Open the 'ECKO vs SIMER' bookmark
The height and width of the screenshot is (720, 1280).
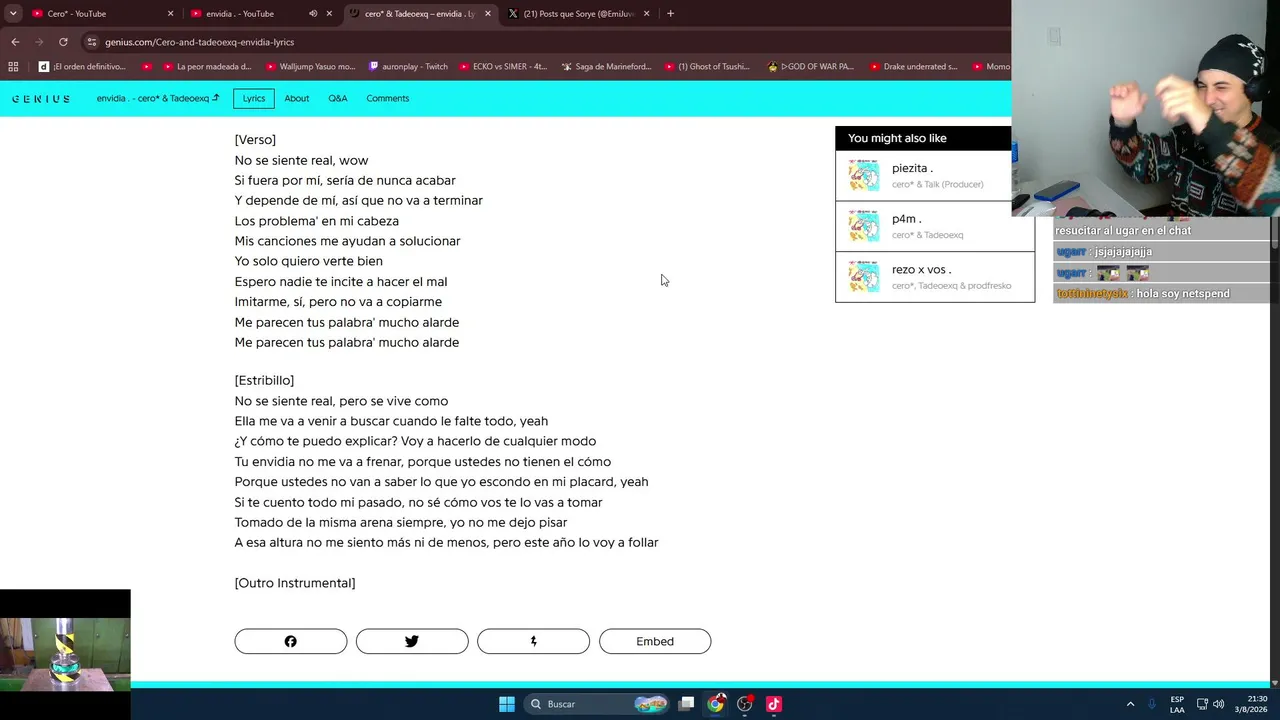click(x=503, y=67)
